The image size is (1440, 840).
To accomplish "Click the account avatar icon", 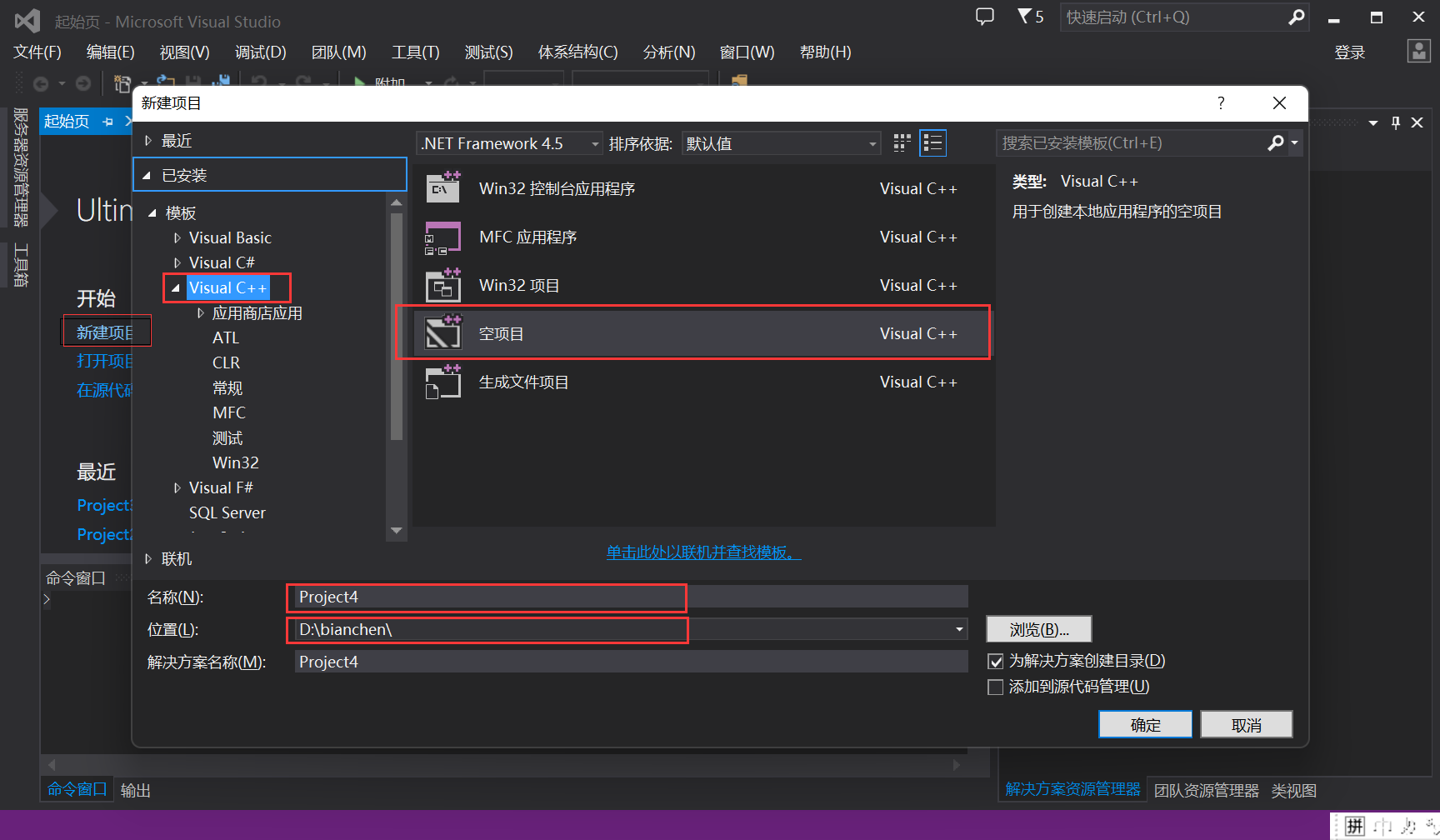I will pos(1418,52).
